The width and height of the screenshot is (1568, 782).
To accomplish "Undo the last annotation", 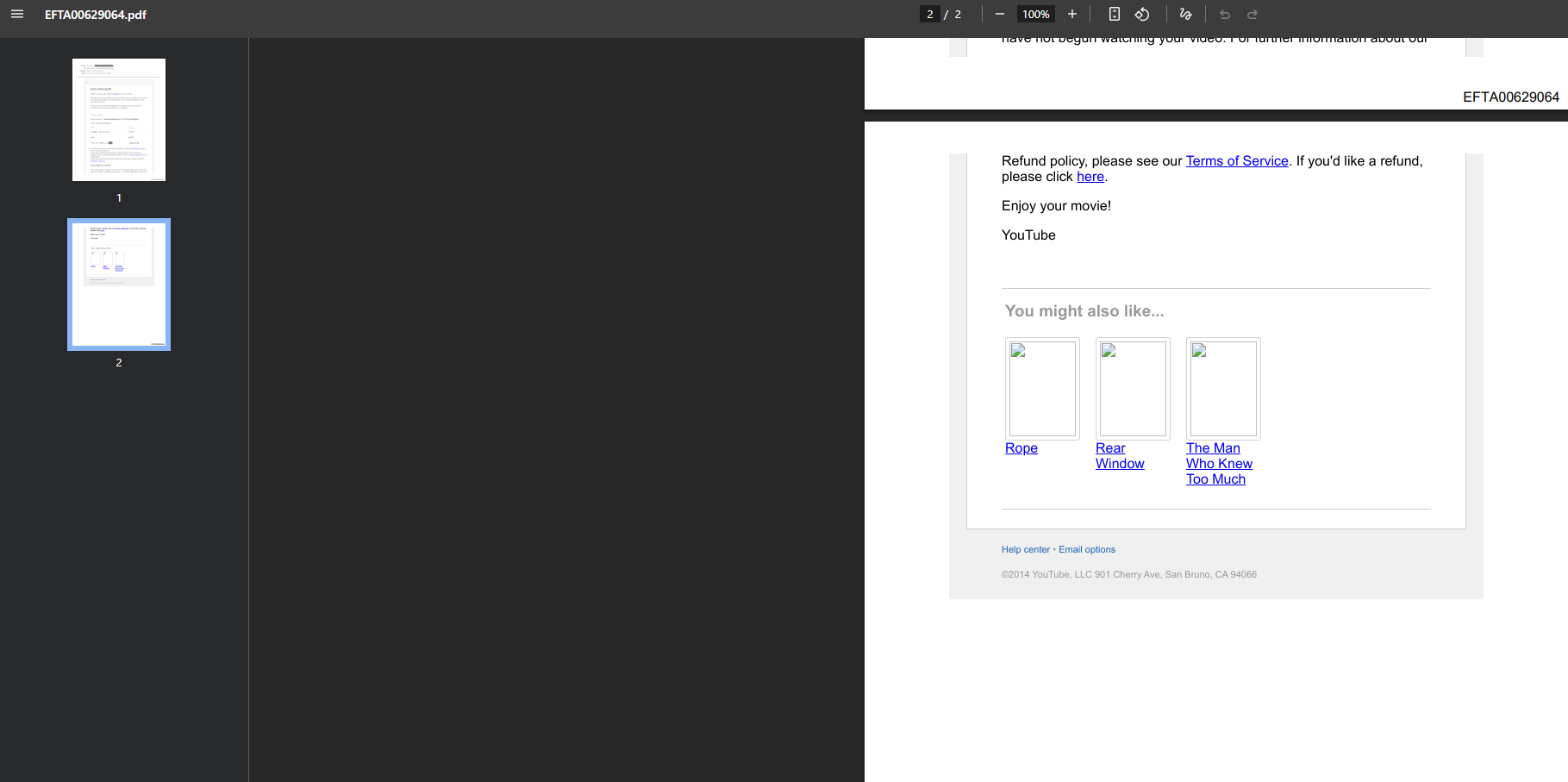I will 1225,14.
